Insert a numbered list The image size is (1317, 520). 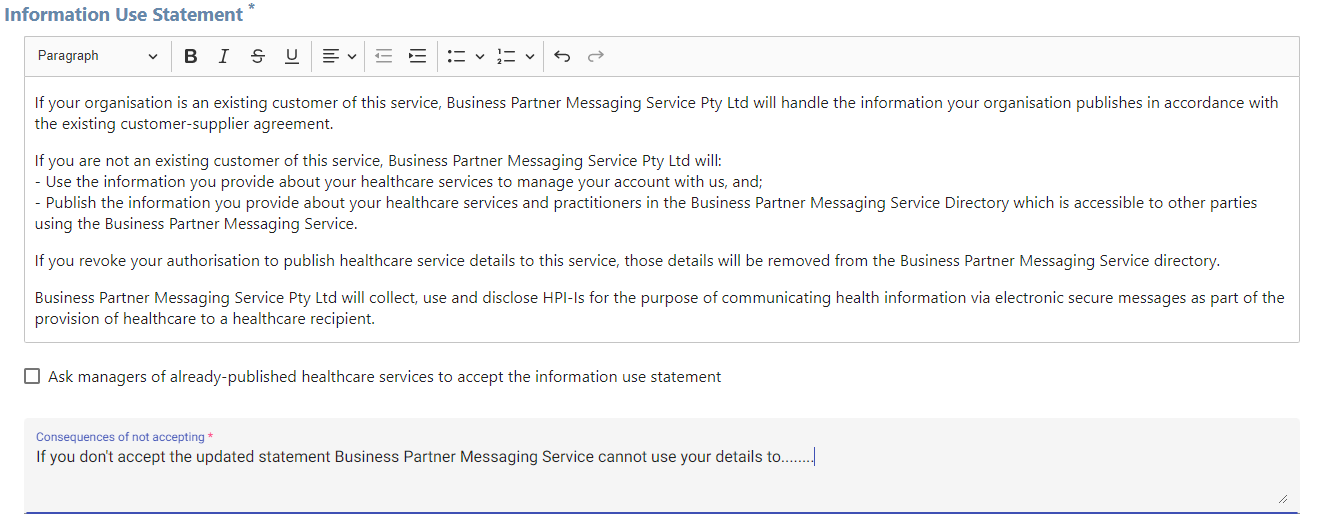click(507, 57)
